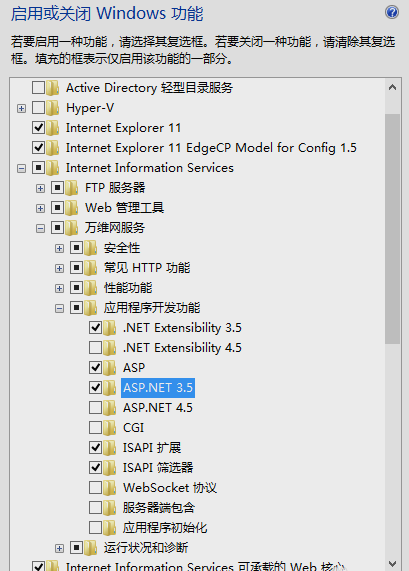Collapse the Internet Information Services node
Screen dimensions: 409x571
(x=21, y=168)
